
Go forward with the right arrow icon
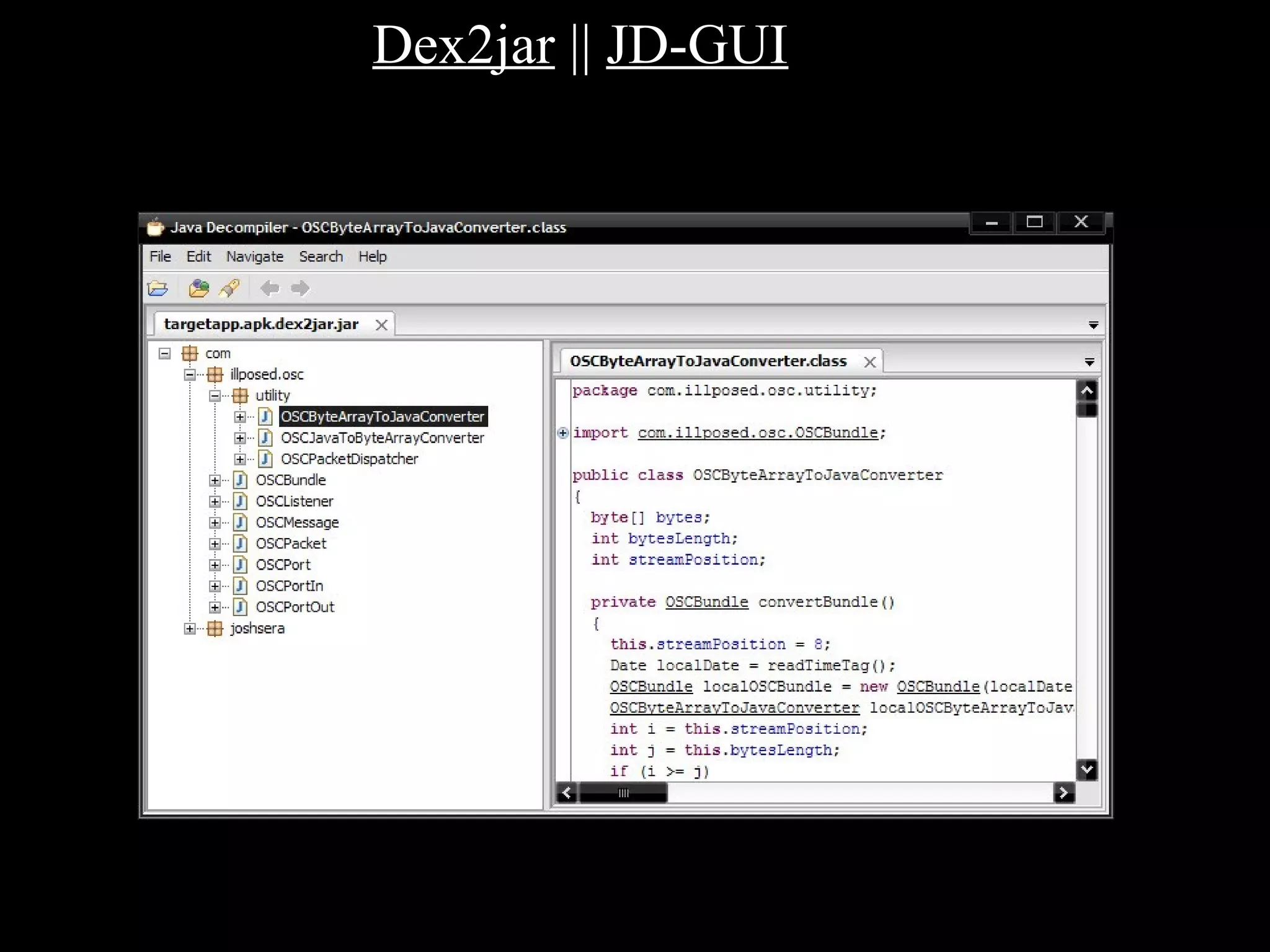coord(300,288)
